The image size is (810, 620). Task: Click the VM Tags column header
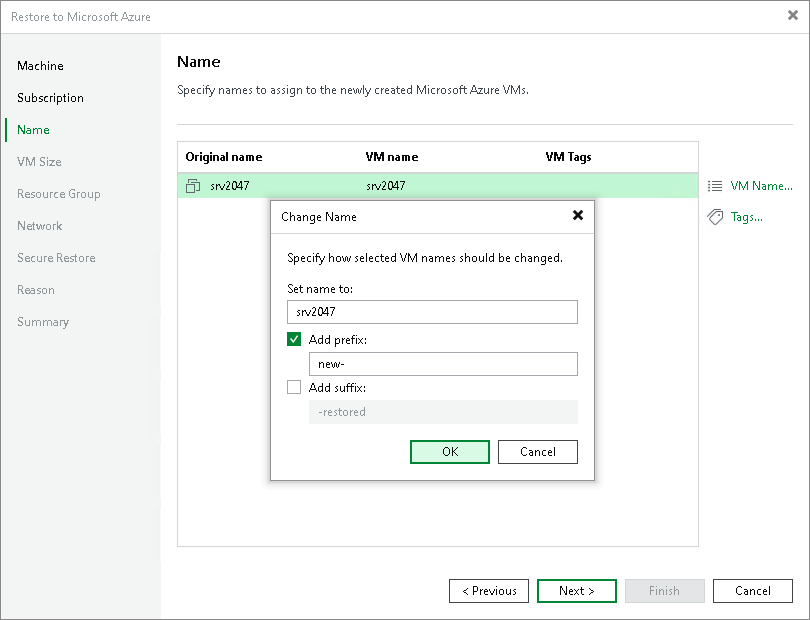pyautogui.click(x=568, y=157)
